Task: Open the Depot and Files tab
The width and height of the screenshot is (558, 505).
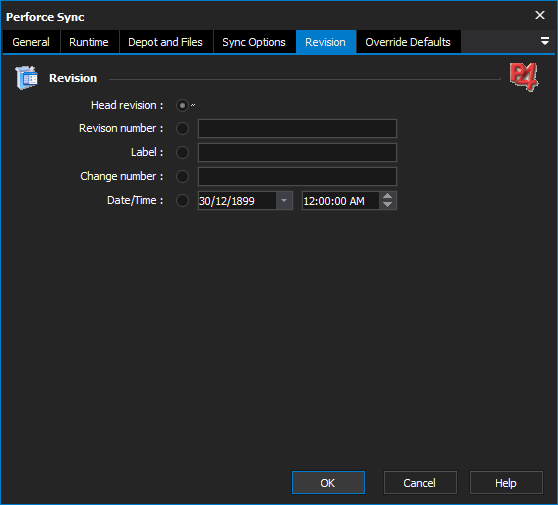Action: point(165,42)
